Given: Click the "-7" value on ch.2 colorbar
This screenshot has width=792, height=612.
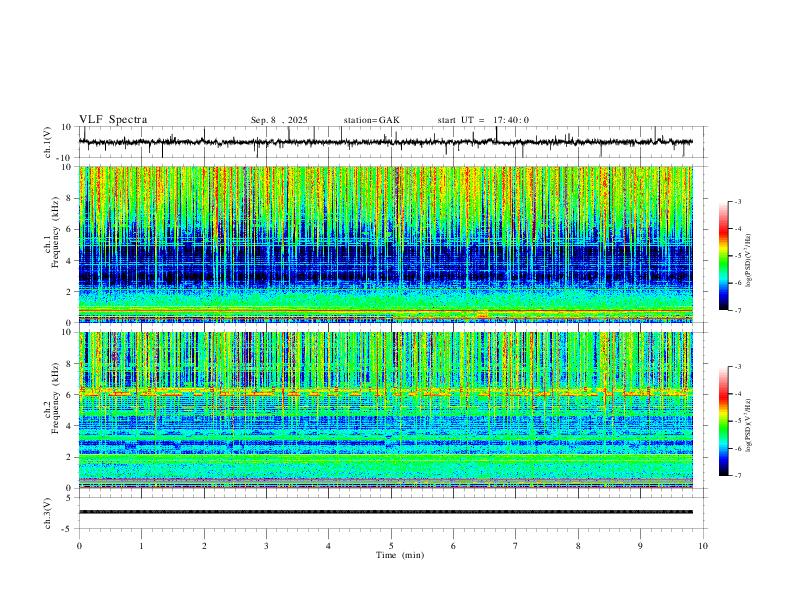Looking at the screenshot, I should click(737, 476).
